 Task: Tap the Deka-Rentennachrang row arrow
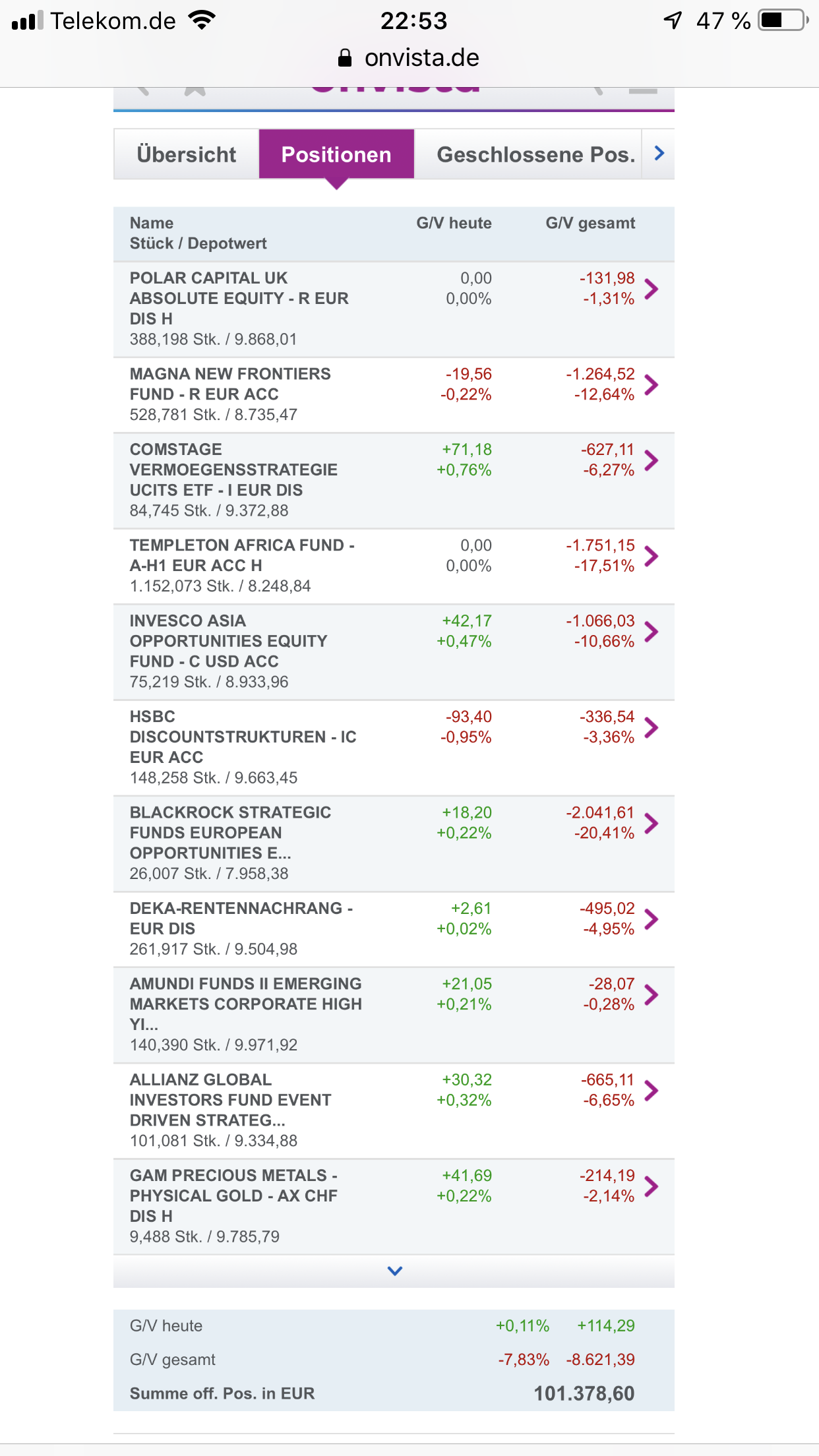(652, 919)
